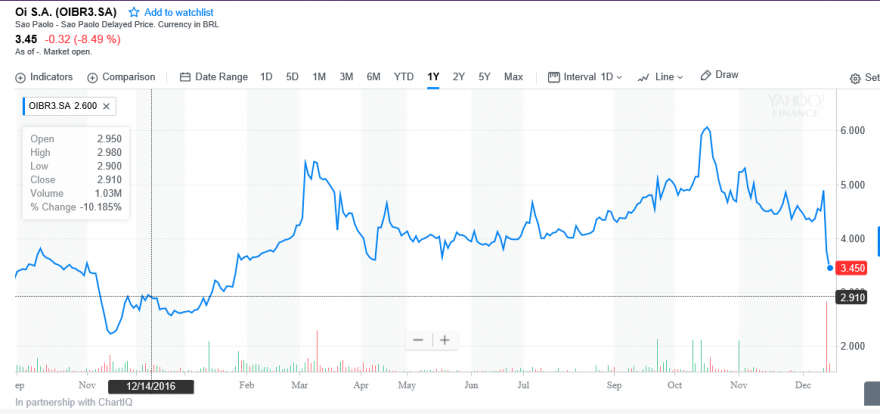Click the star icon next to Add to watchlist
This screenshot has height=414, width=880.
[134, 12]
